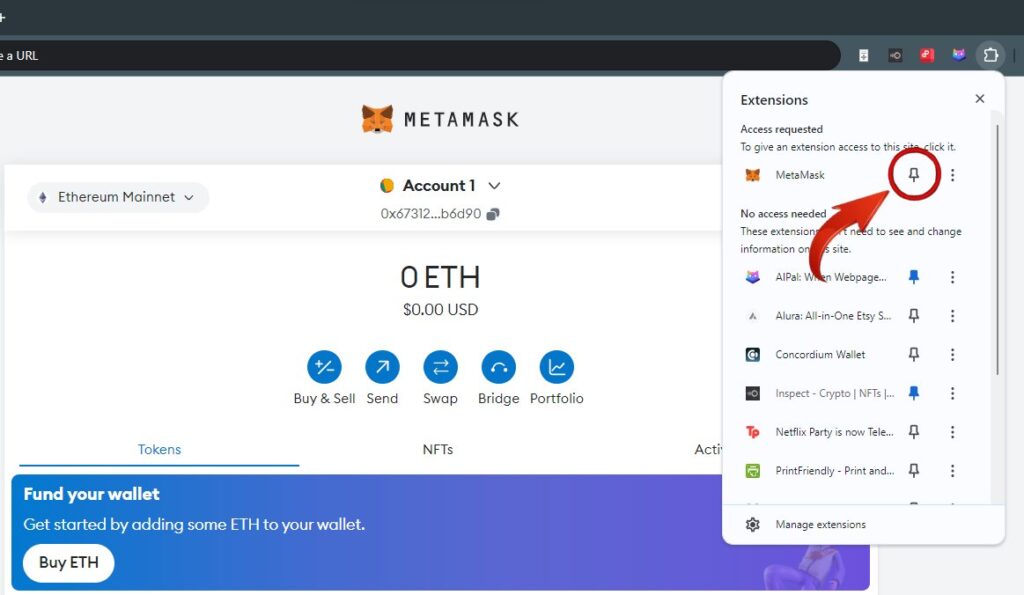Open more options for PrintFriendly extension

(952, 470)
